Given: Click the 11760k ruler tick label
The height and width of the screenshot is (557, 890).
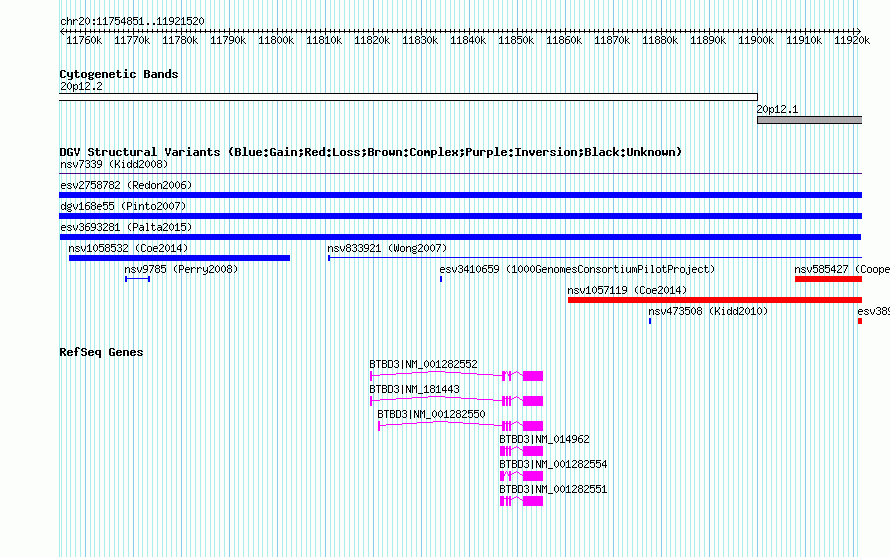Looking at the screenshot, I should (x=84, y=40).
